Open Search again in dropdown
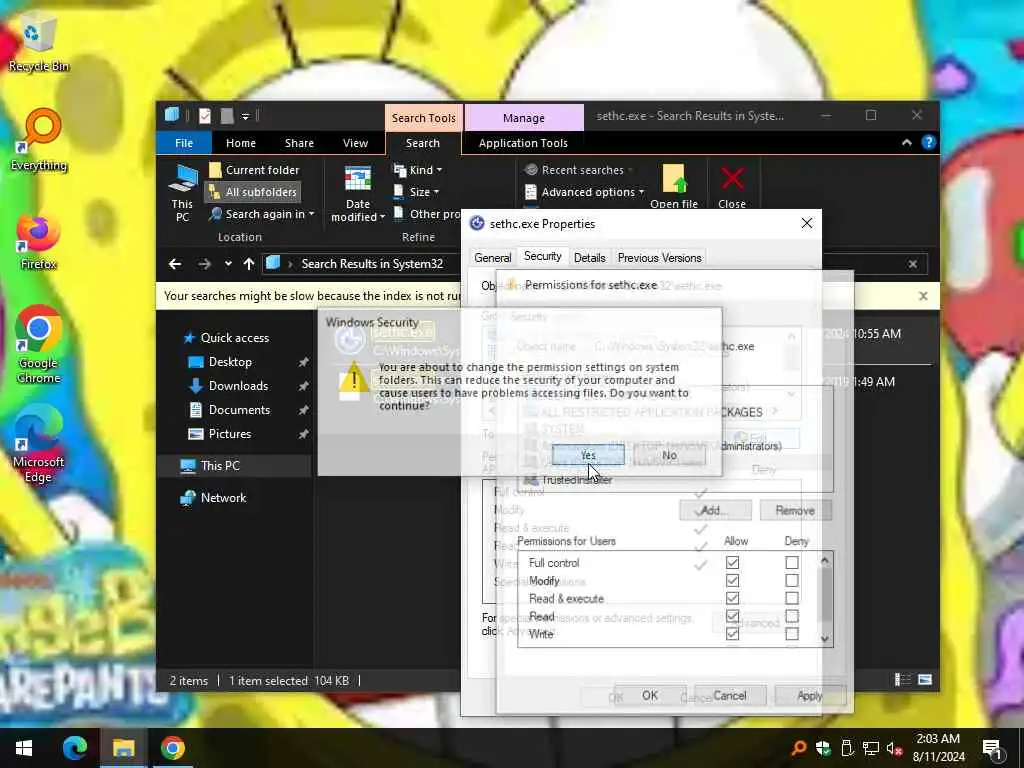Screen dimensions: 1024x768 point(261,214)
